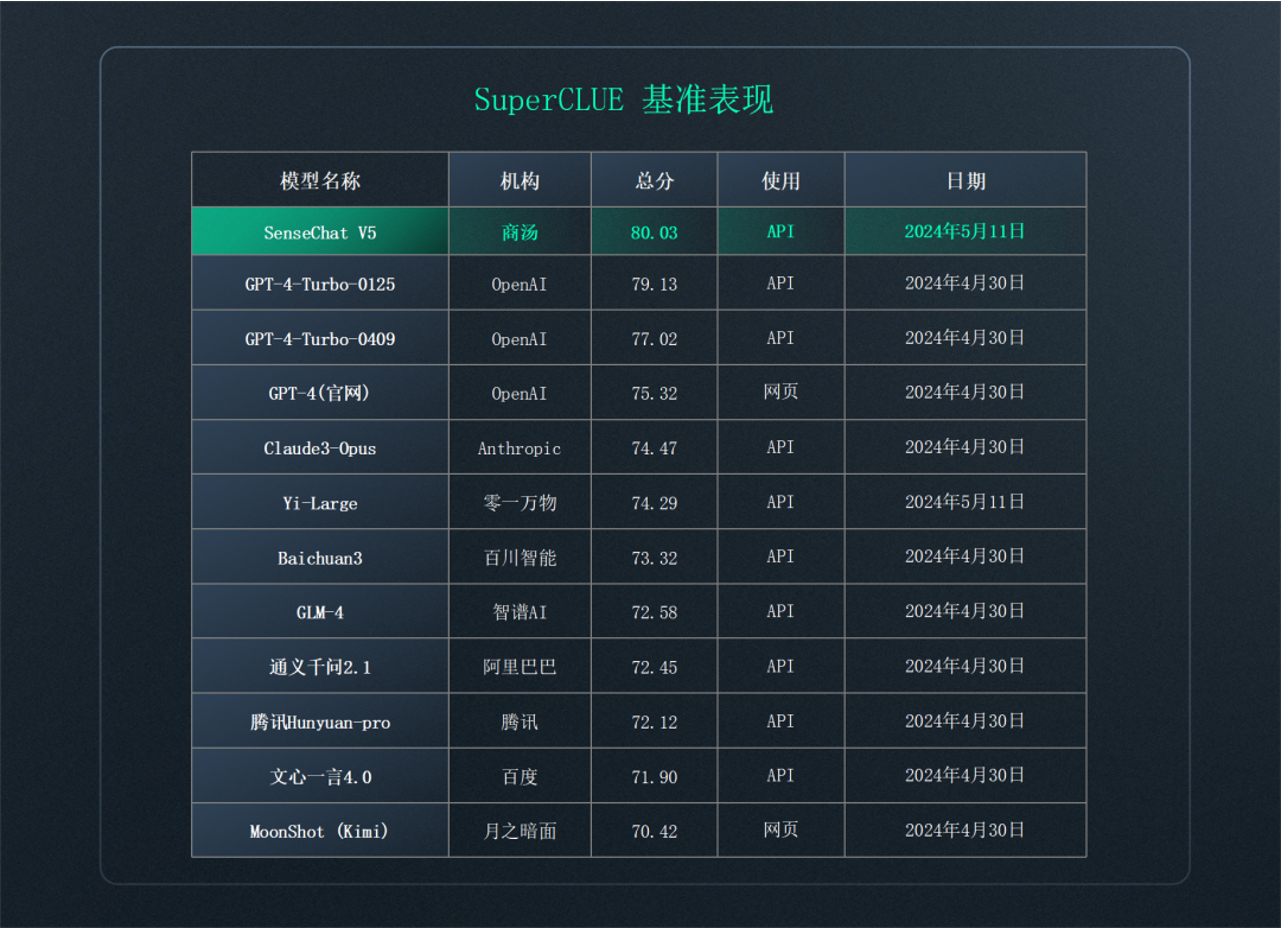This screenshot has width=1282, height=928.
Task: Select the 模型名称 column header
Action: click(x=320, y=181)
